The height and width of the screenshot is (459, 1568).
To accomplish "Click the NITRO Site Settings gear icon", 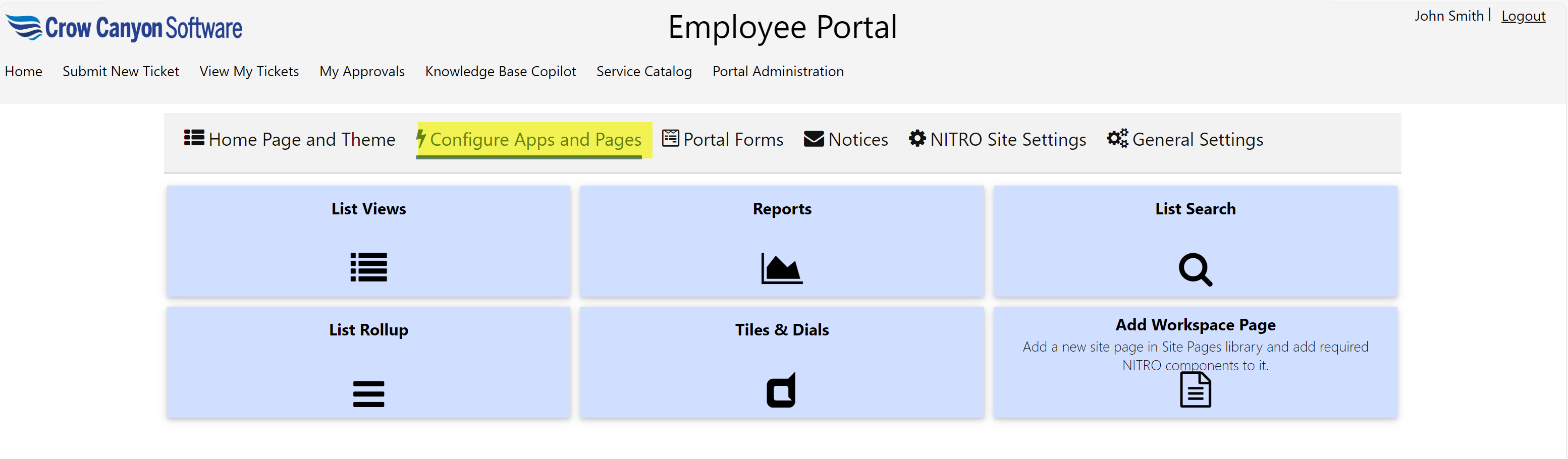I will [916, 139].
